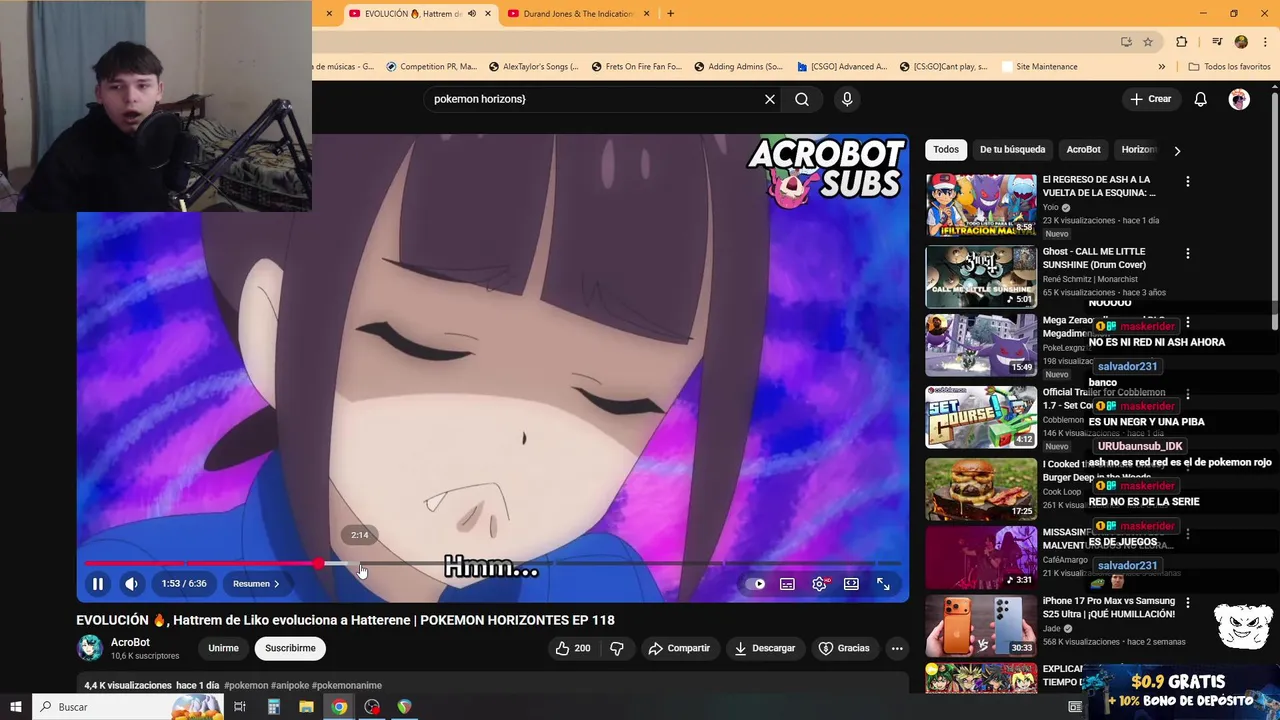This screenshot has height=720, width=1280.
Task: Open the '[CSGO] Advanced A...' bookmark
Action: pyautogui.click(x=842, y=67)
